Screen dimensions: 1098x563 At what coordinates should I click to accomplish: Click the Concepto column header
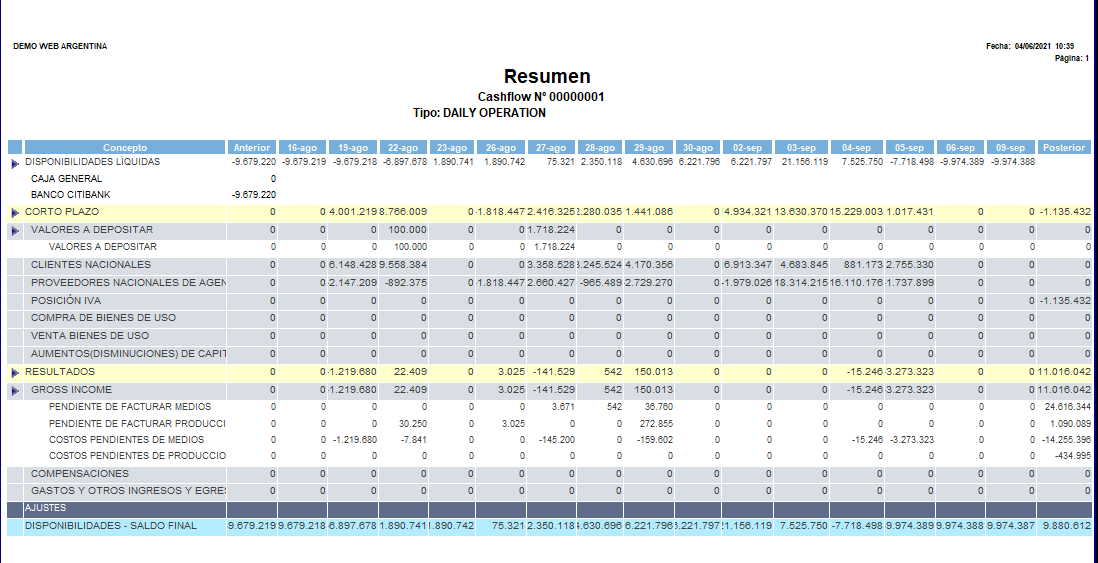pyautogui.click(x=124, y=148)
